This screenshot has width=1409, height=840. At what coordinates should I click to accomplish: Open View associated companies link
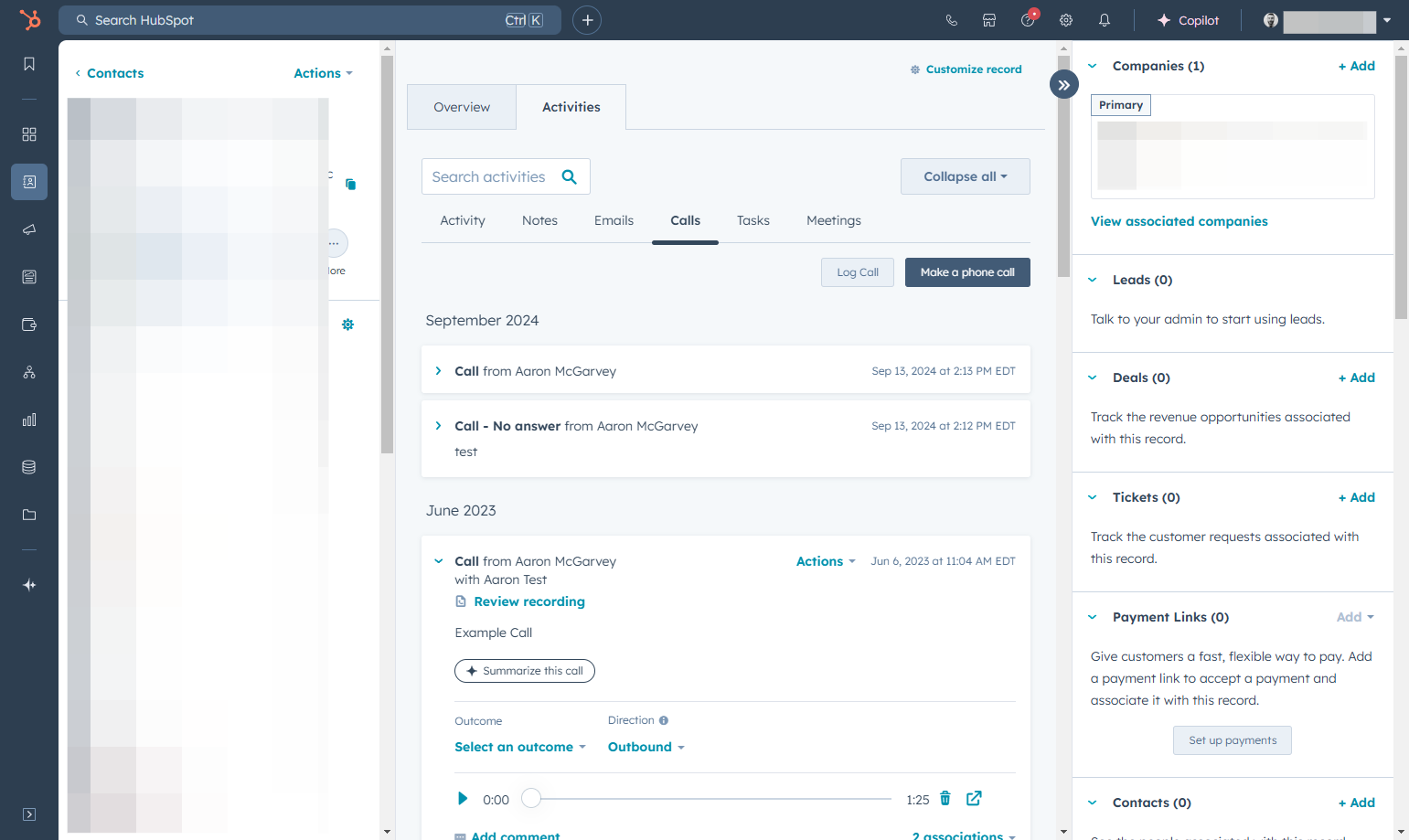(1180, 221)
